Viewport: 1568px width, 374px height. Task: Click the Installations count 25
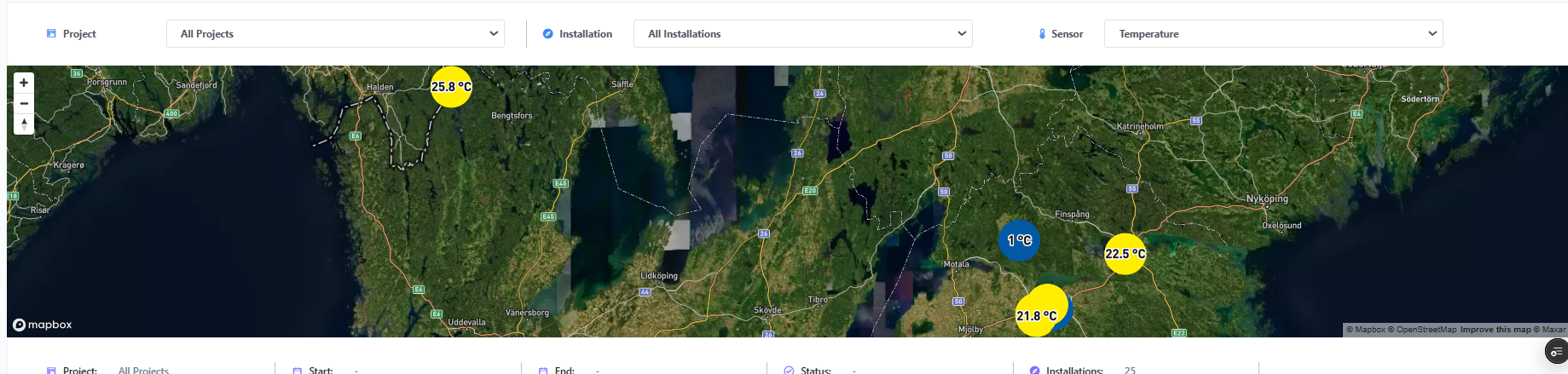[x=1130, y=370]
